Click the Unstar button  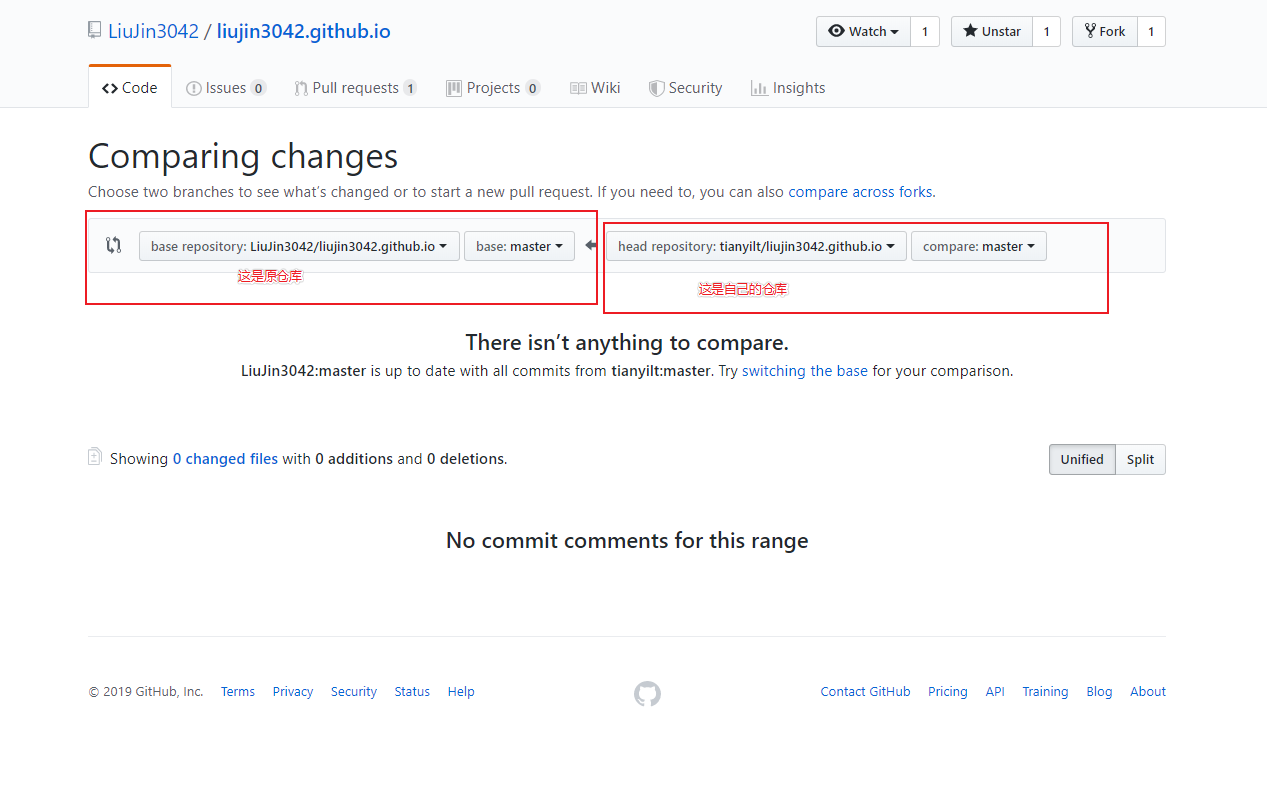click(992, 31)
